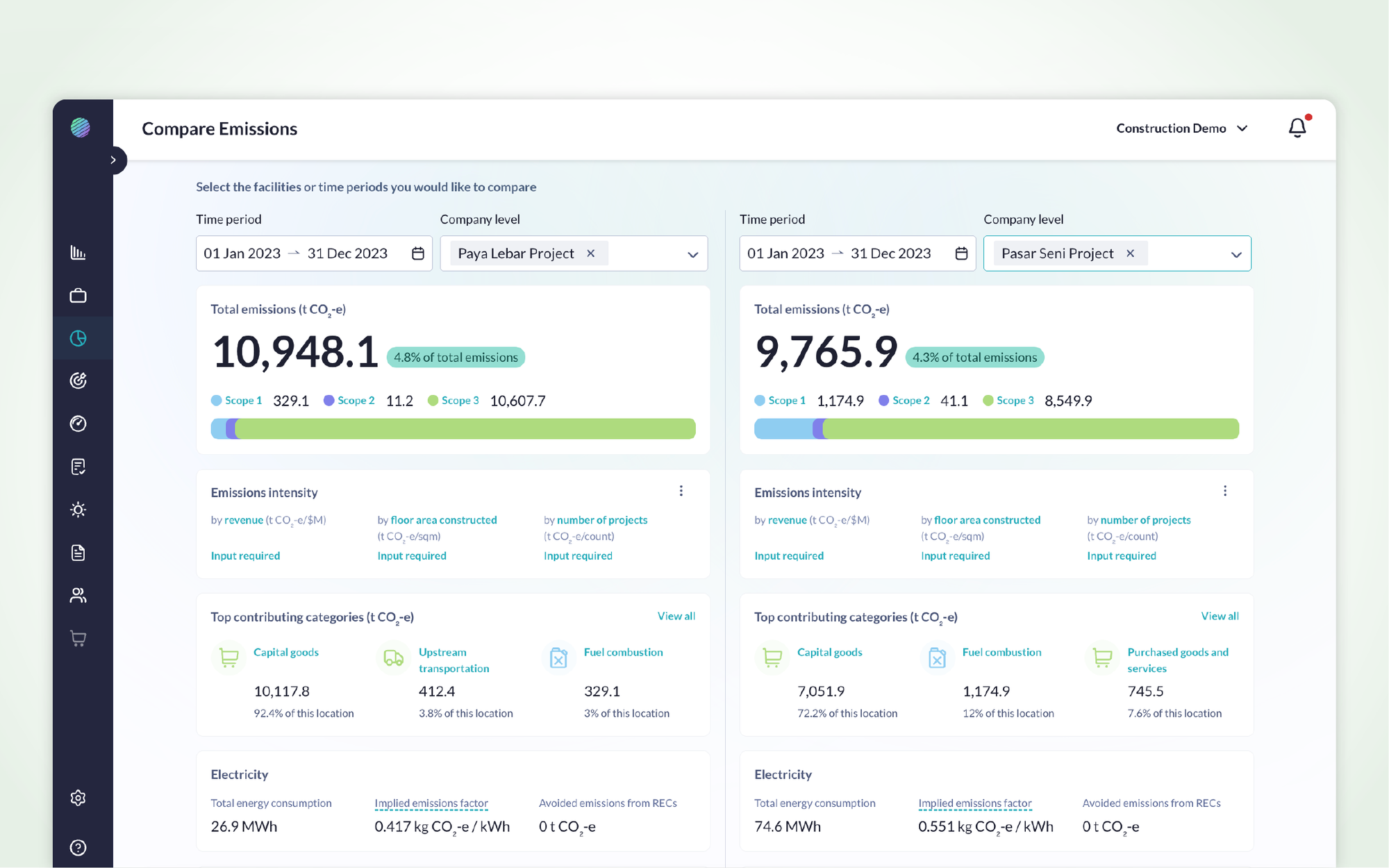The height and width of the screenshot is (868, 1389).
Task: Open the Paya Lebar Project facility dropdown
Action: point(692,253)
